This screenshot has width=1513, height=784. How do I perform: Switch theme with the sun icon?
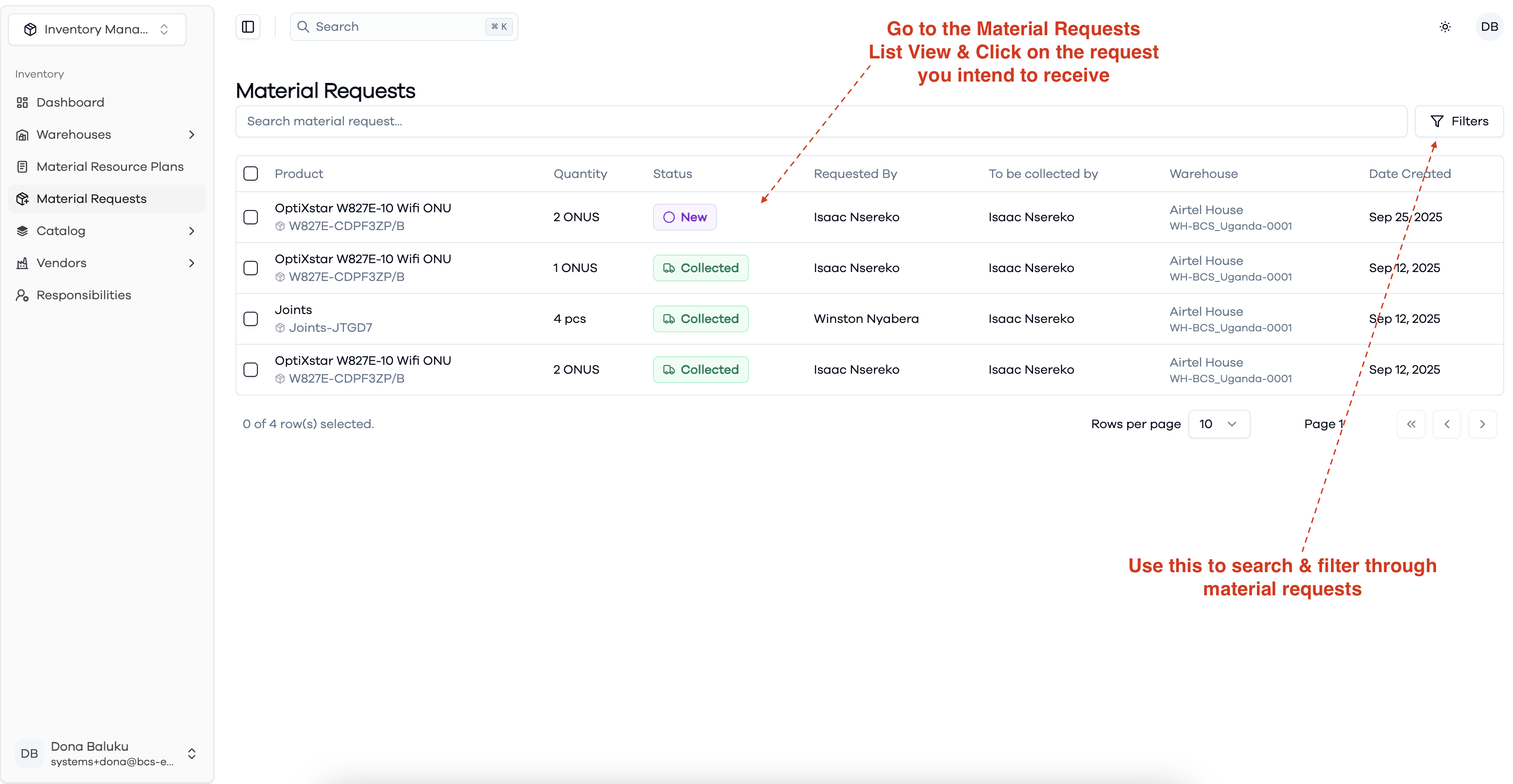click(x=1445, y=27)
